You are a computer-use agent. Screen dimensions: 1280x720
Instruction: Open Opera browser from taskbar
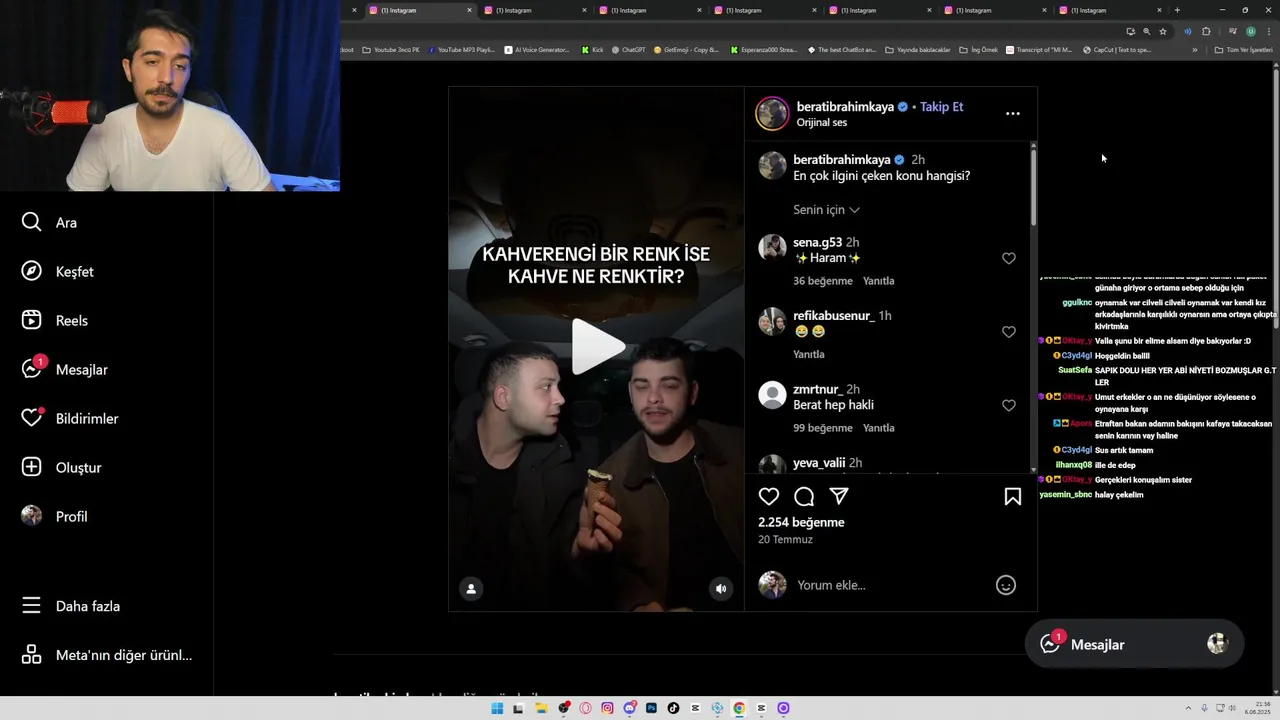coord(585,708)
